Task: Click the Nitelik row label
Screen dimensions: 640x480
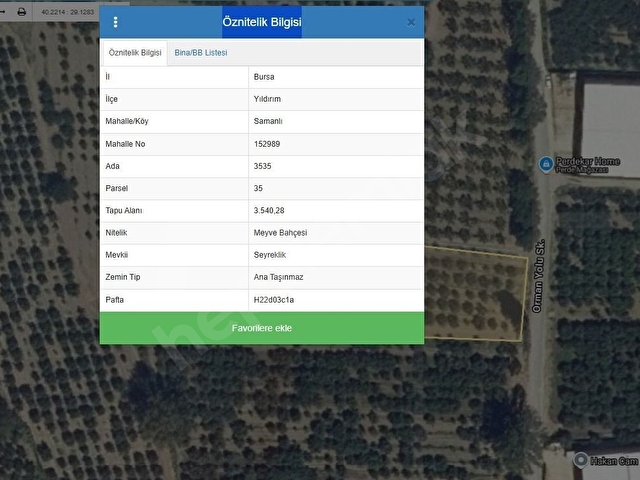Action: 116,233
